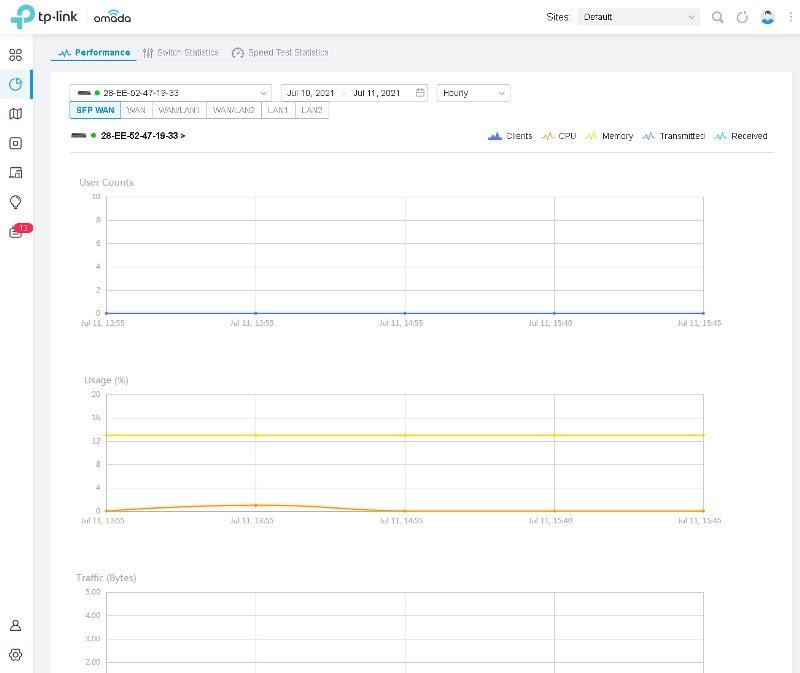Toggle the CPU legend series

tap(559, 136)
